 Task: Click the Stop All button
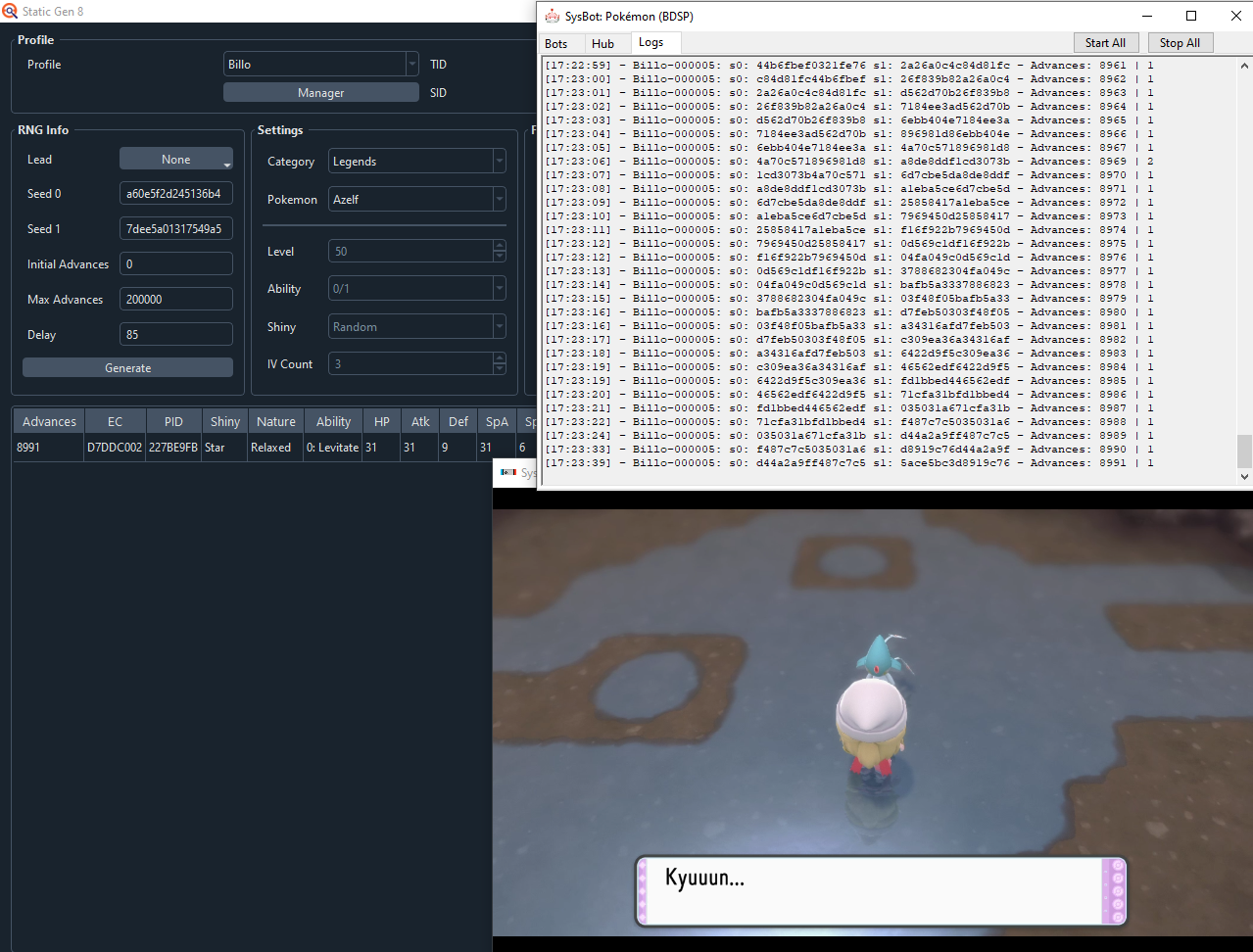tap(1180, 42)
